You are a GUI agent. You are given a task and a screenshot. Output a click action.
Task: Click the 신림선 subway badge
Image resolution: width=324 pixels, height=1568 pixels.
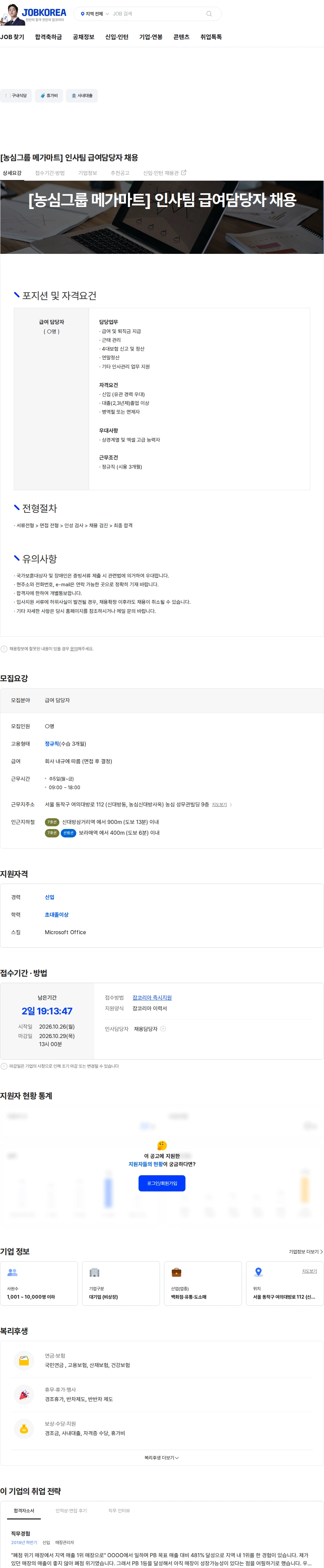click(x=68, y=833)
